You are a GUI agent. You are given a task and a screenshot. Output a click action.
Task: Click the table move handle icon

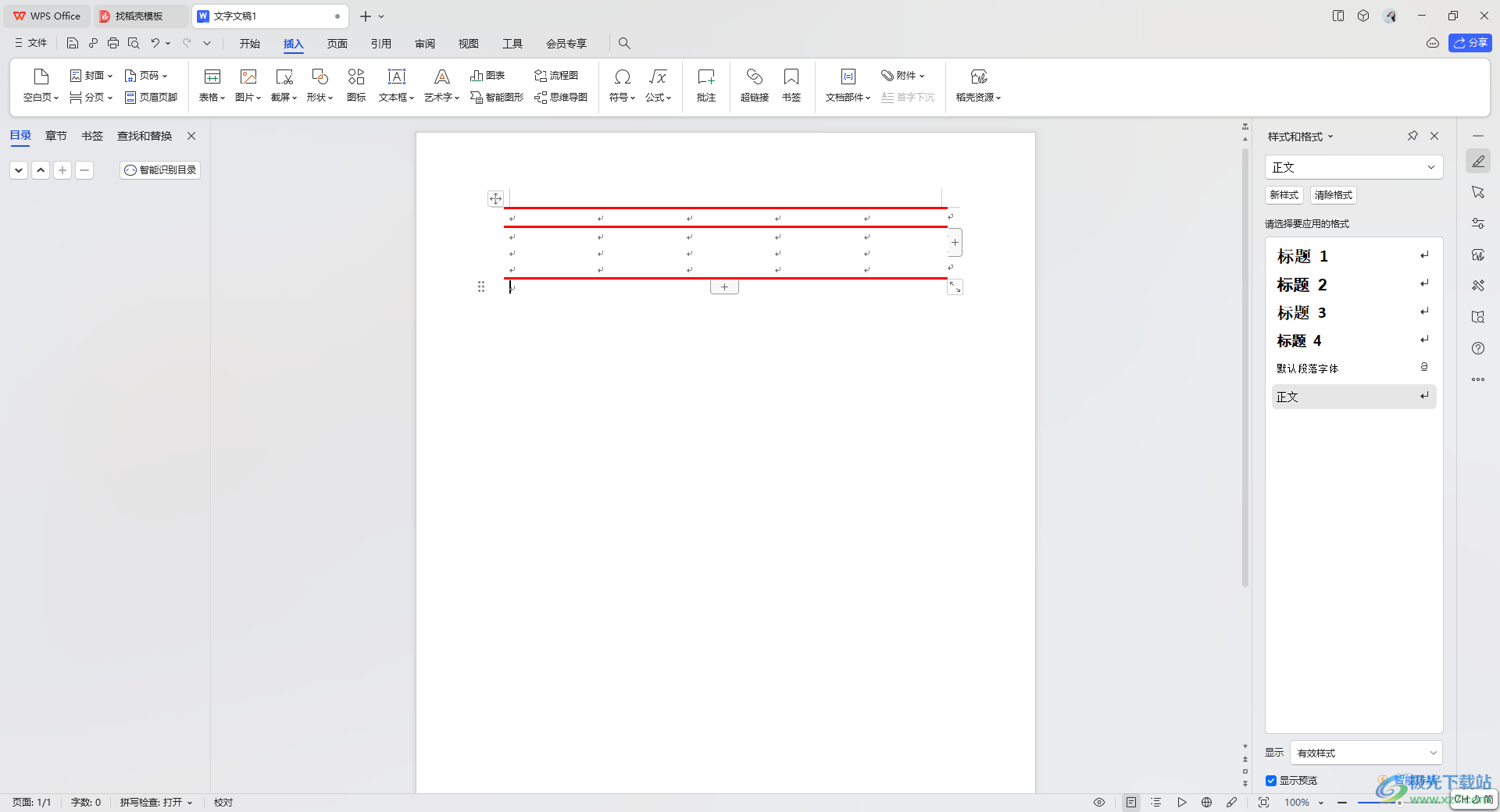point(495,198)
